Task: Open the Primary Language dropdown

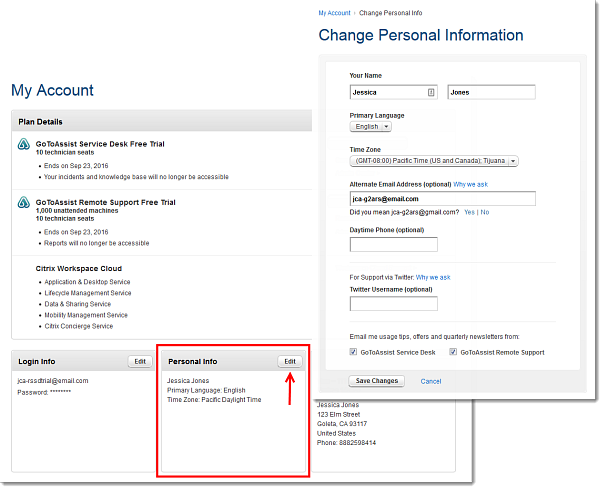Action: click(371, 127)
